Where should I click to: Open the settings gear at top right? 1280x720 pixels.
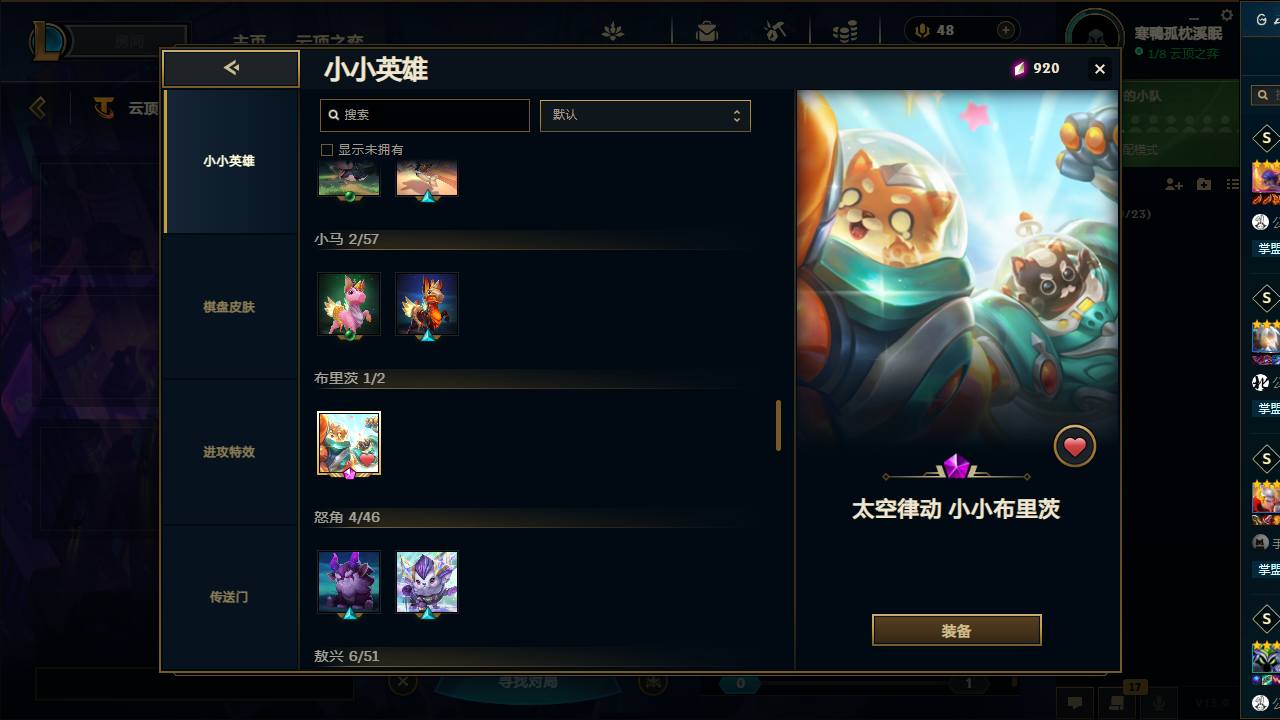(x=1228, y=15)
